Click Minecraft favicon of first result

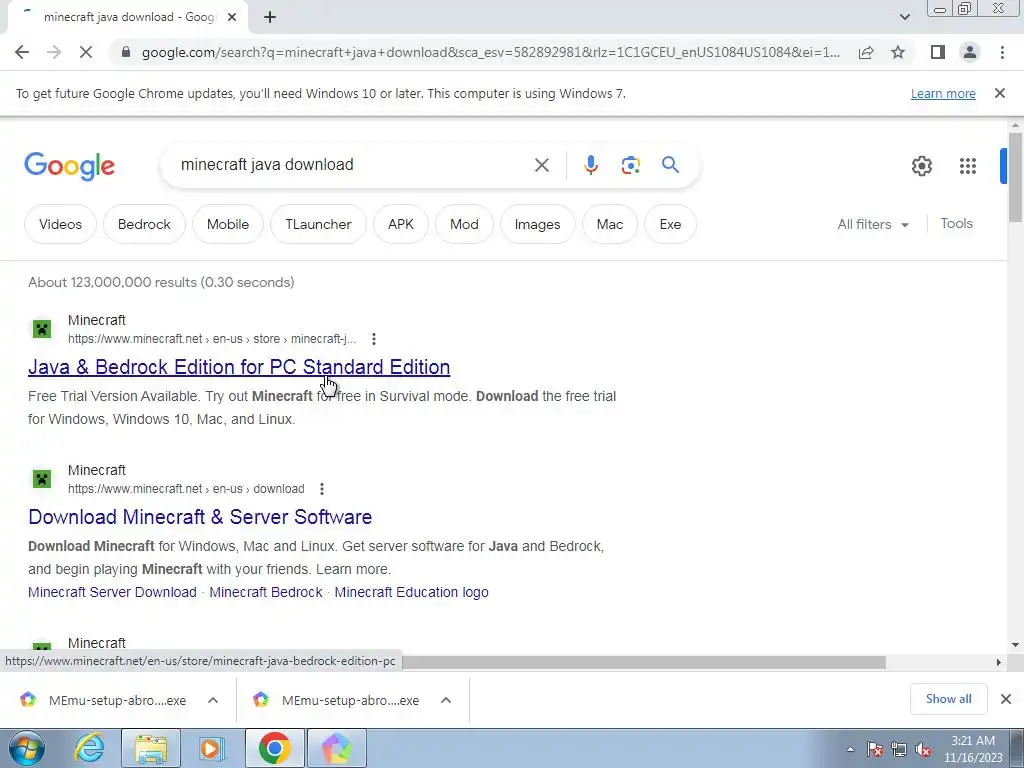(42, 328)
